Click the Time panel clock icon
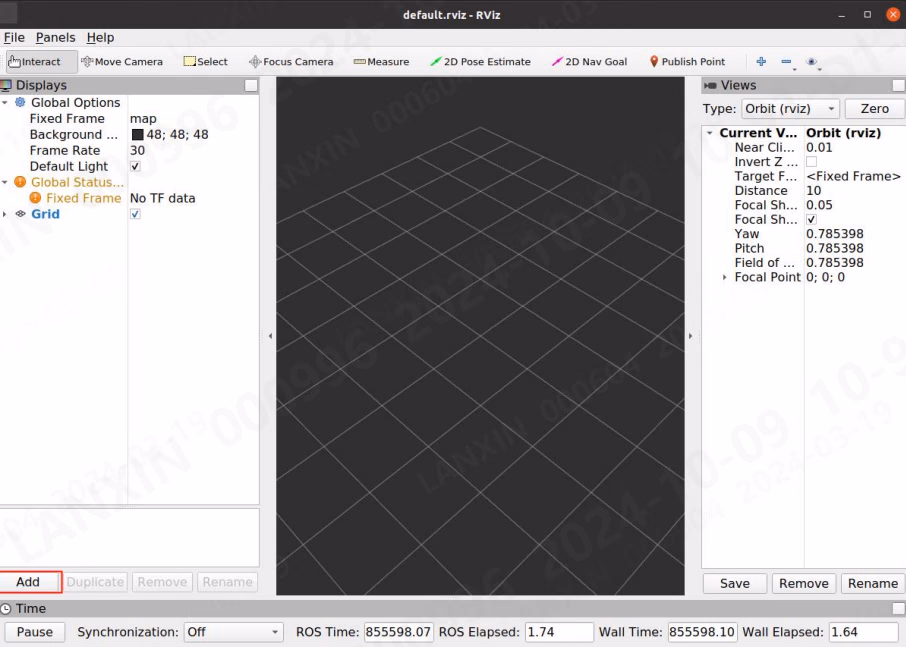The width and height of the screenshot is (906, 647). 6,609
